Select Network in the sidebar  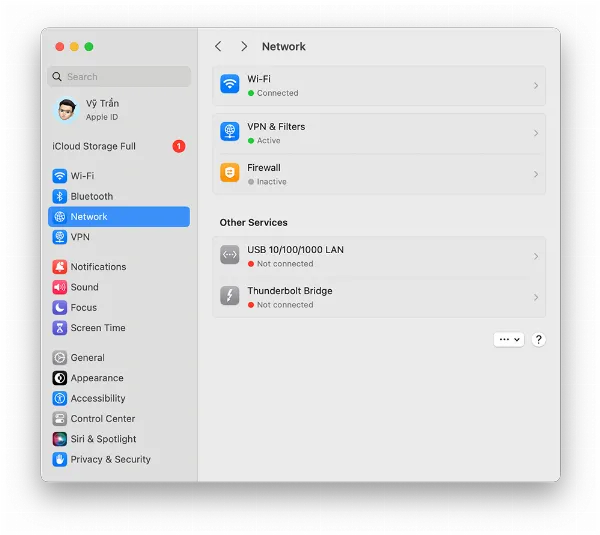pyautogui.click(x=118, y=217)
